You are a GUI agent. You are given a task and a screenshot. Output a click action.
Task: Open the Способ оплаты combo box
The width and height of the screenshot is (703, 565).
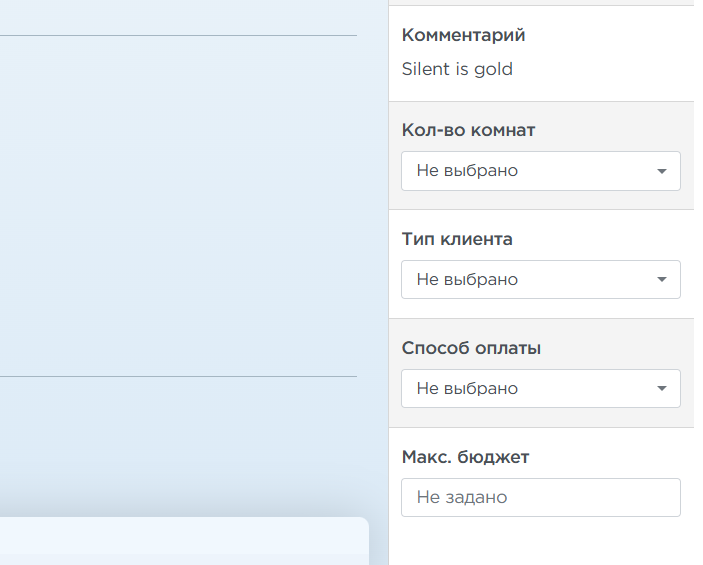tap(540, 389)
